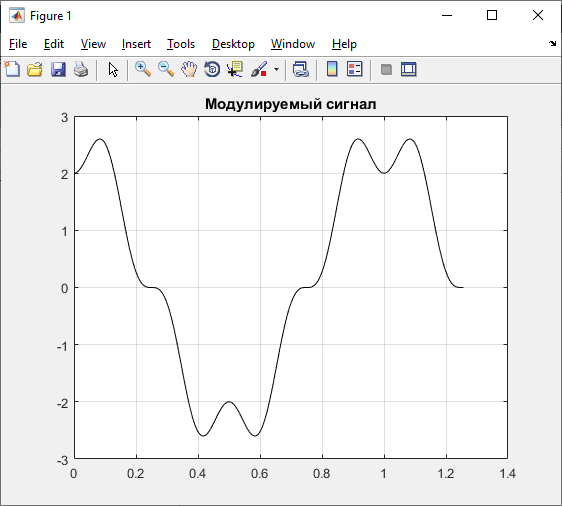Click the New Figure icon
562x506 pixels.
click(13, 69)
